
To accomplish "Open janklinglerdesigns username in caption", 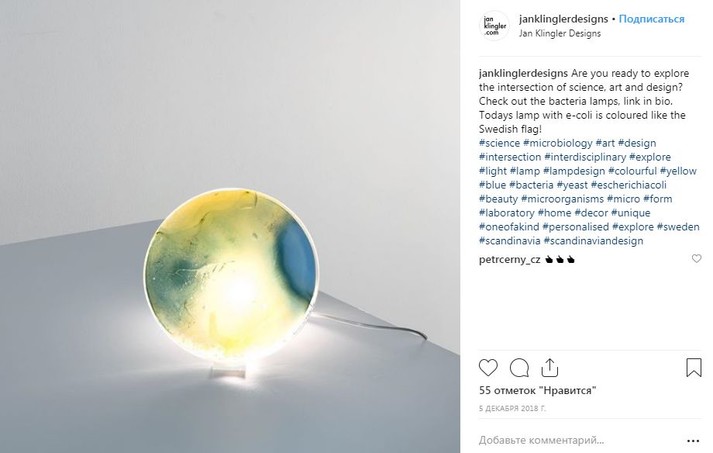I will point(523,74).
